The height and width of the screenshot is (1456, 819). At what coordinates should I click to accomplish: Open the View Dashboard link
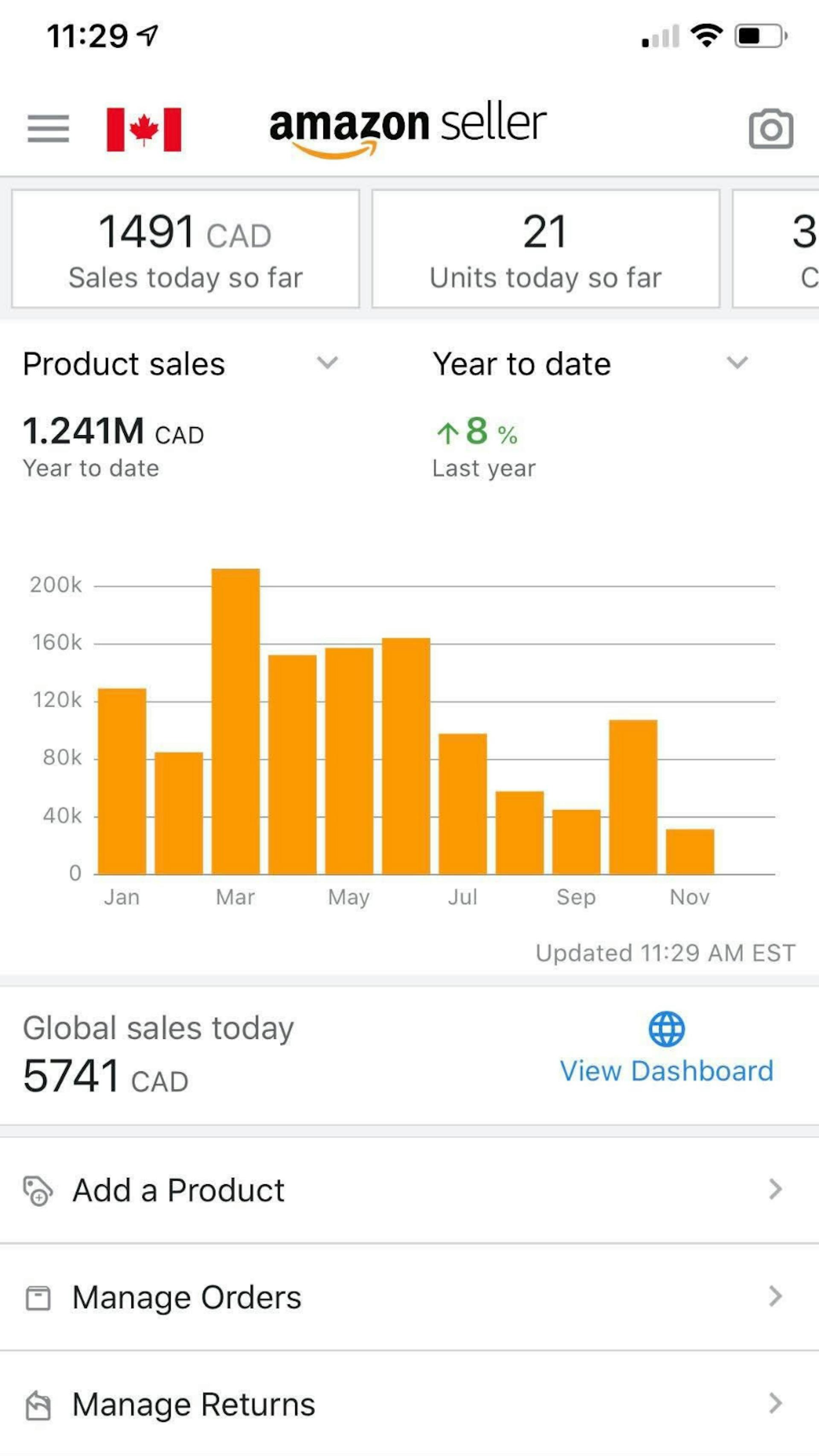666,1071
